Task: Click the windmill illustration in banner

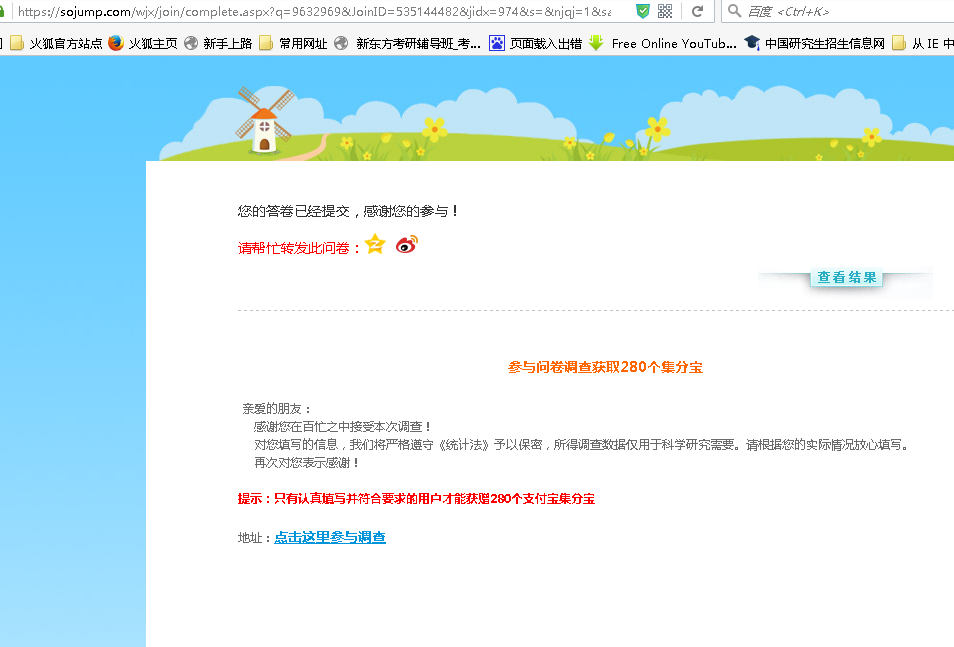Action: 265,120
